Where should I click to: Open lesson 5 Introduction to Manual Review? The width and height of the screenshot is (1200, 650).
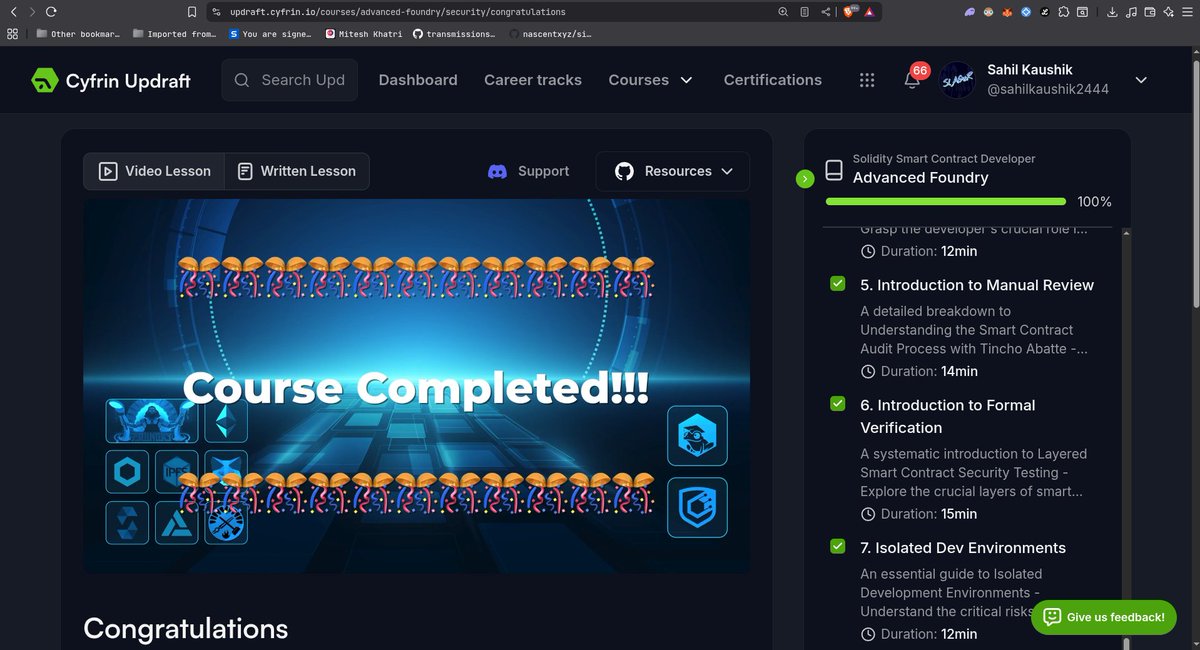977,285
